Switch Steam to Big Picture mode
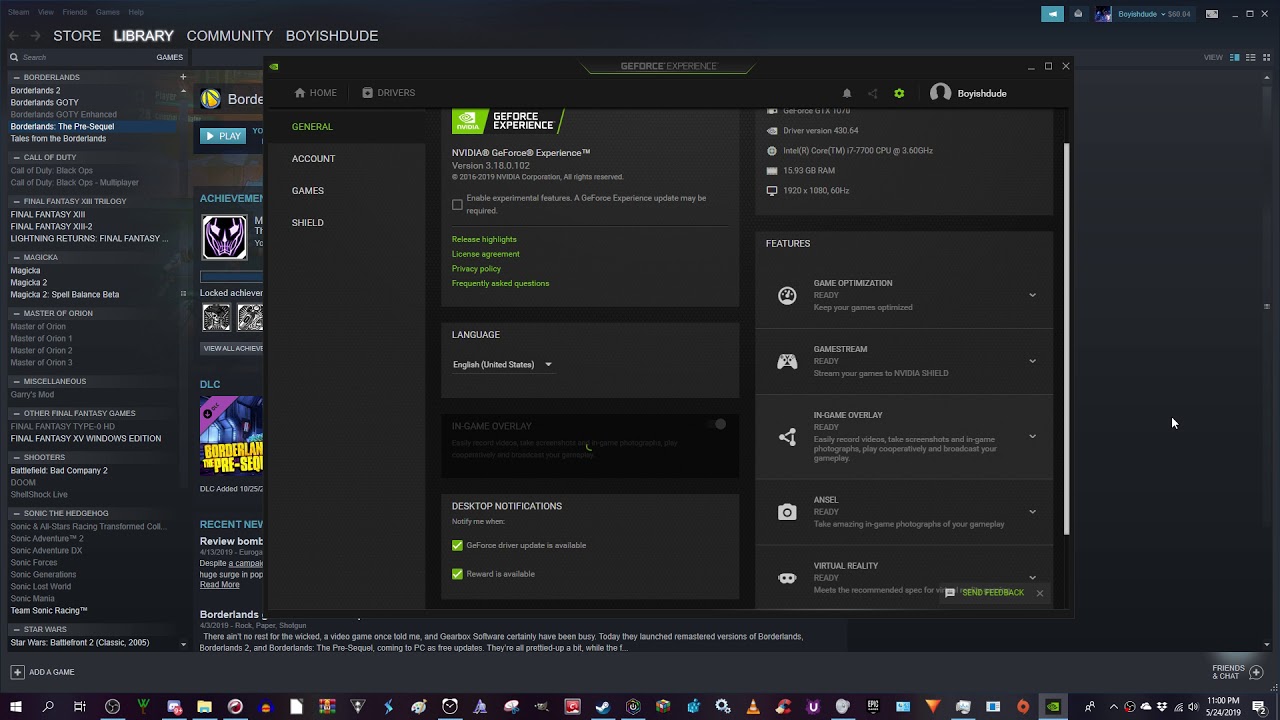This screenshot has height=720, width=1280. point(1212,14)
